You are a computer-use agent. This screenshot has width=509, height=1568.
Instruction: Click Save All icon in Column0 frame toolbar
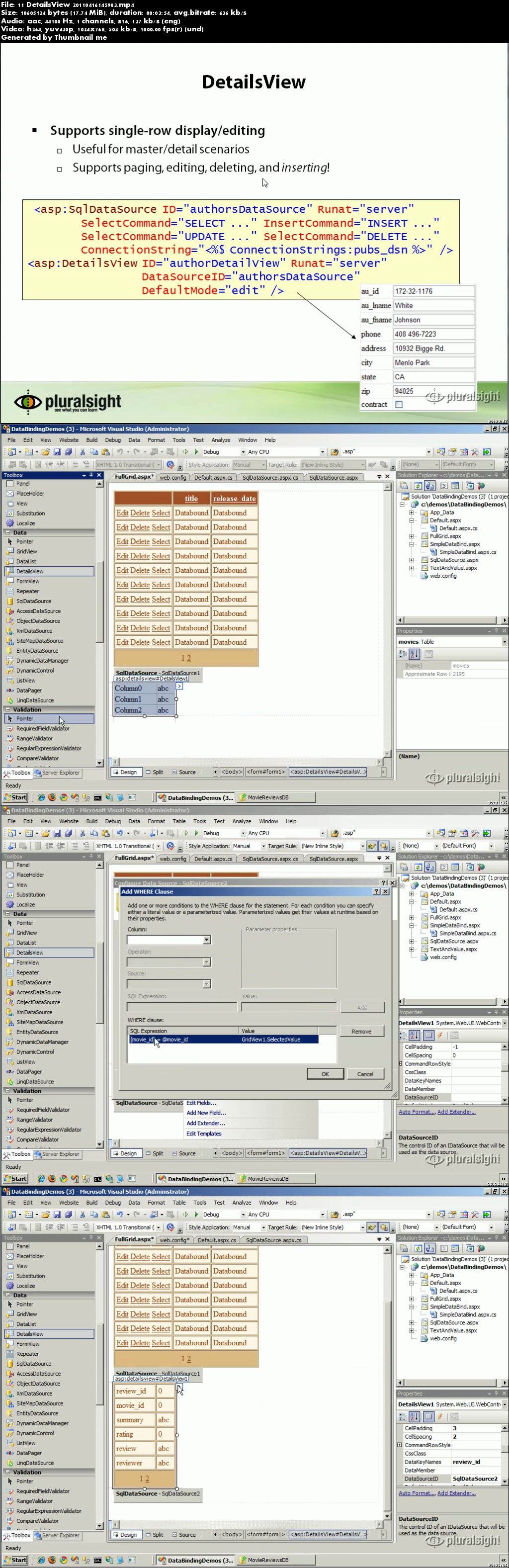[68, 451]
